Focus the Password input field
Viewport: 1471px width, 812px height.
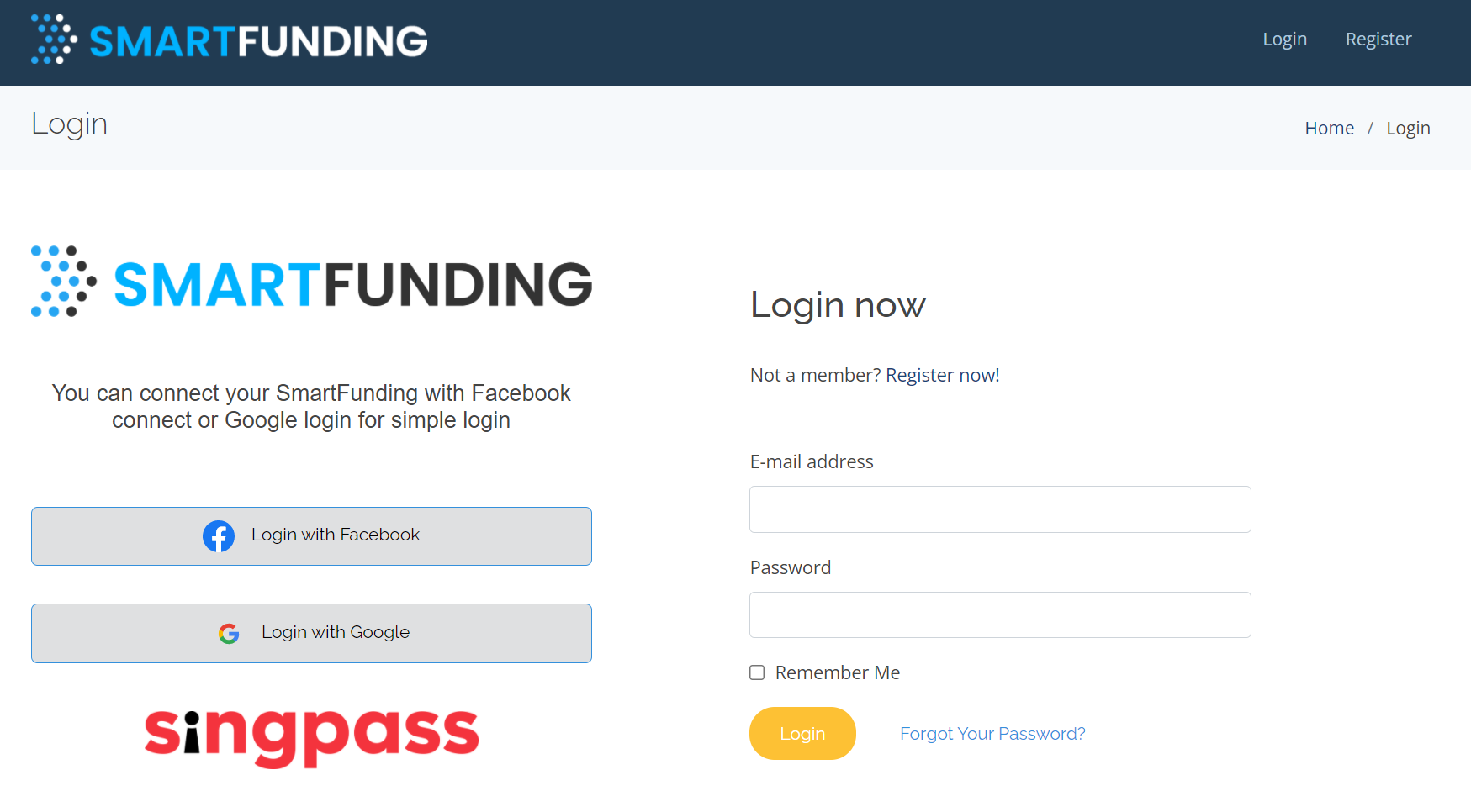(x=1000, y=615)
